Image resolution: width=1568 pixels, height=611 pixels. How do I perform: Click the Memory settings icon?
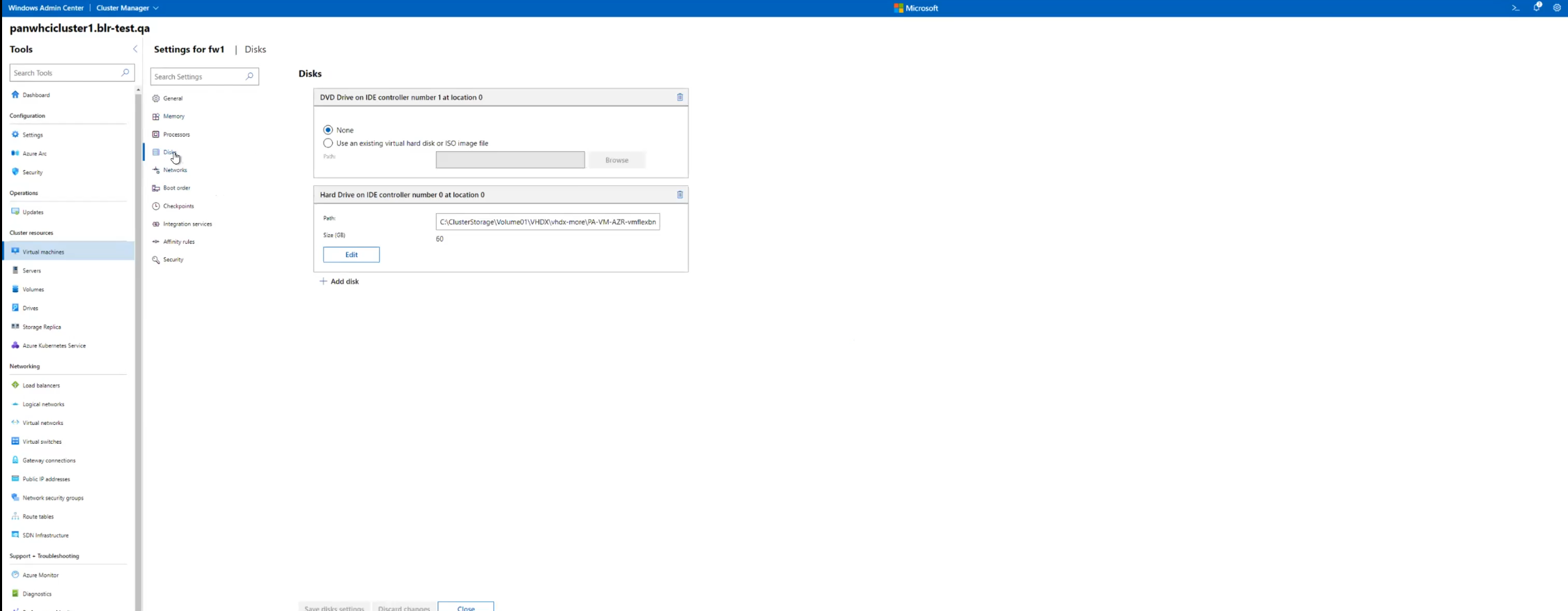(x=156, y=116)
